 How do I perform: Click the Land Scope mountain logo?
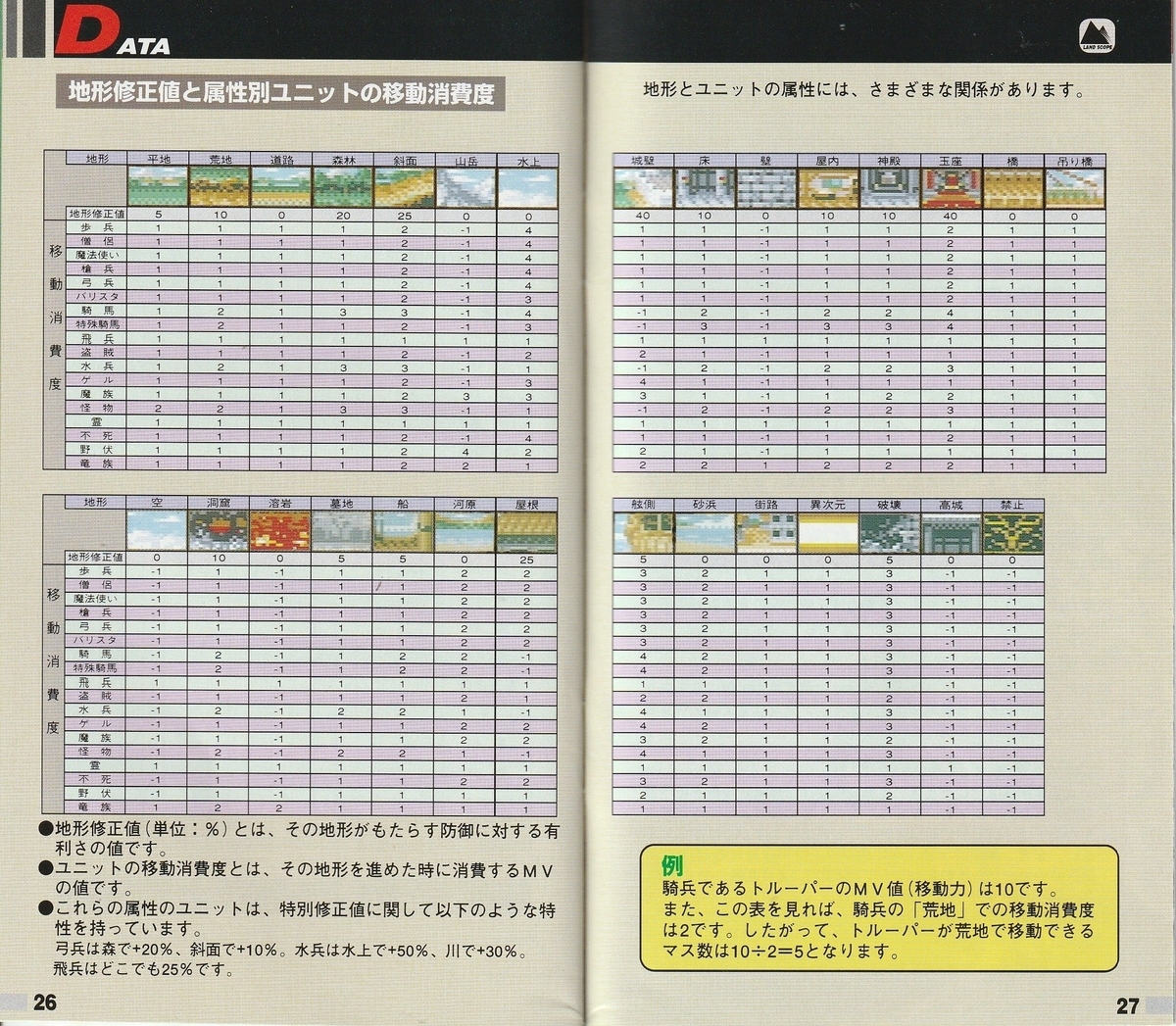click(x=1097, y=34)
